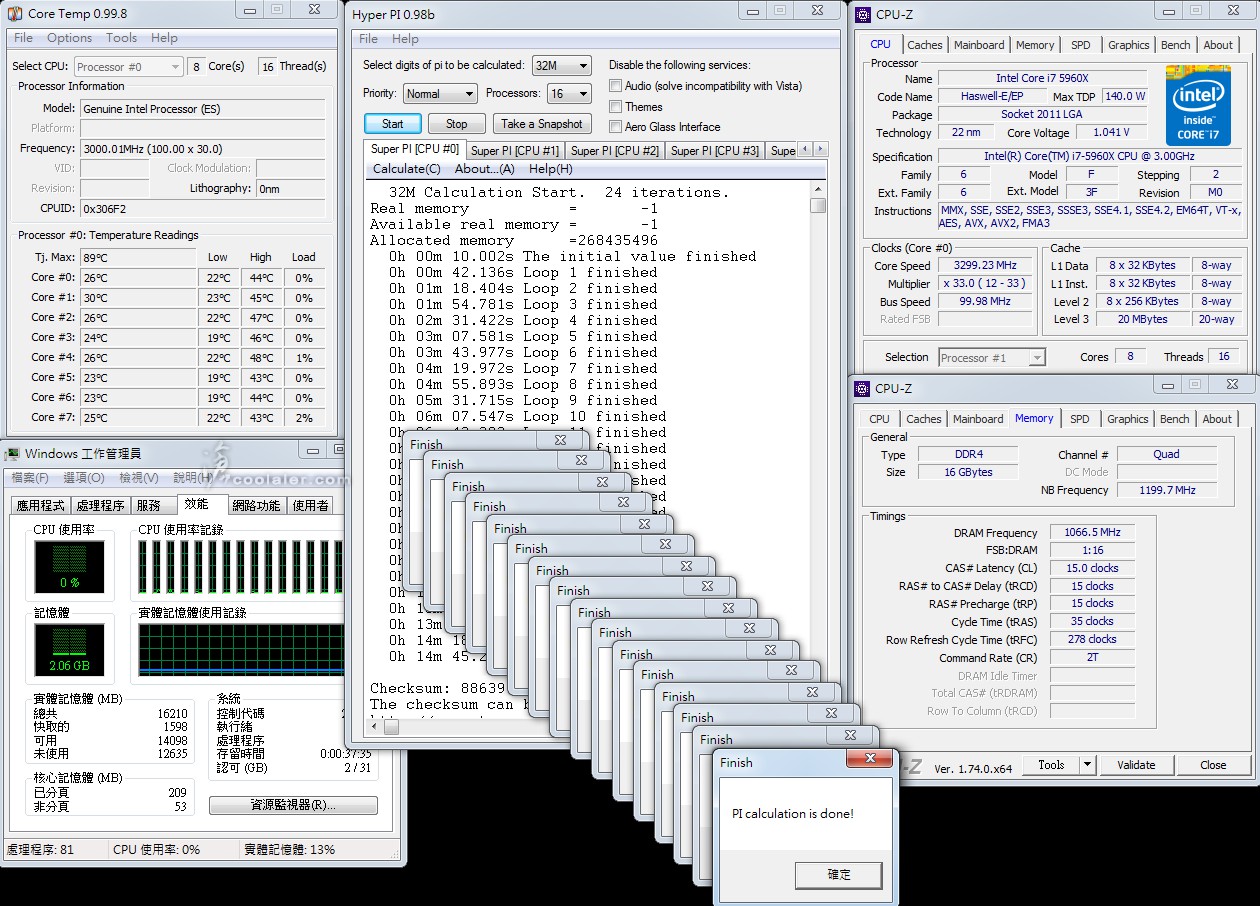
Task: Click the 確定 button in the Finish dialog
Action: click(x=839, y=875)
